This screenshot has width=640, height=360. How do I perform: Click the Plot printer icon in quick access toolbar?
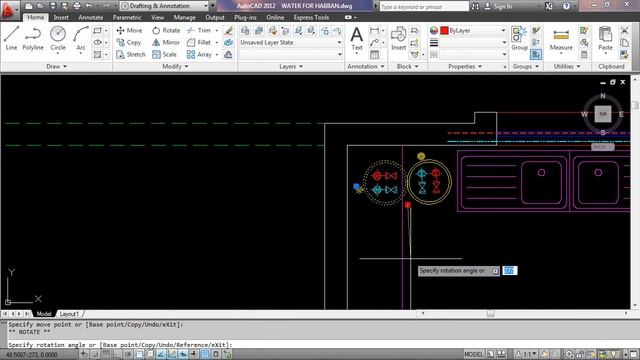coord(77,6)
